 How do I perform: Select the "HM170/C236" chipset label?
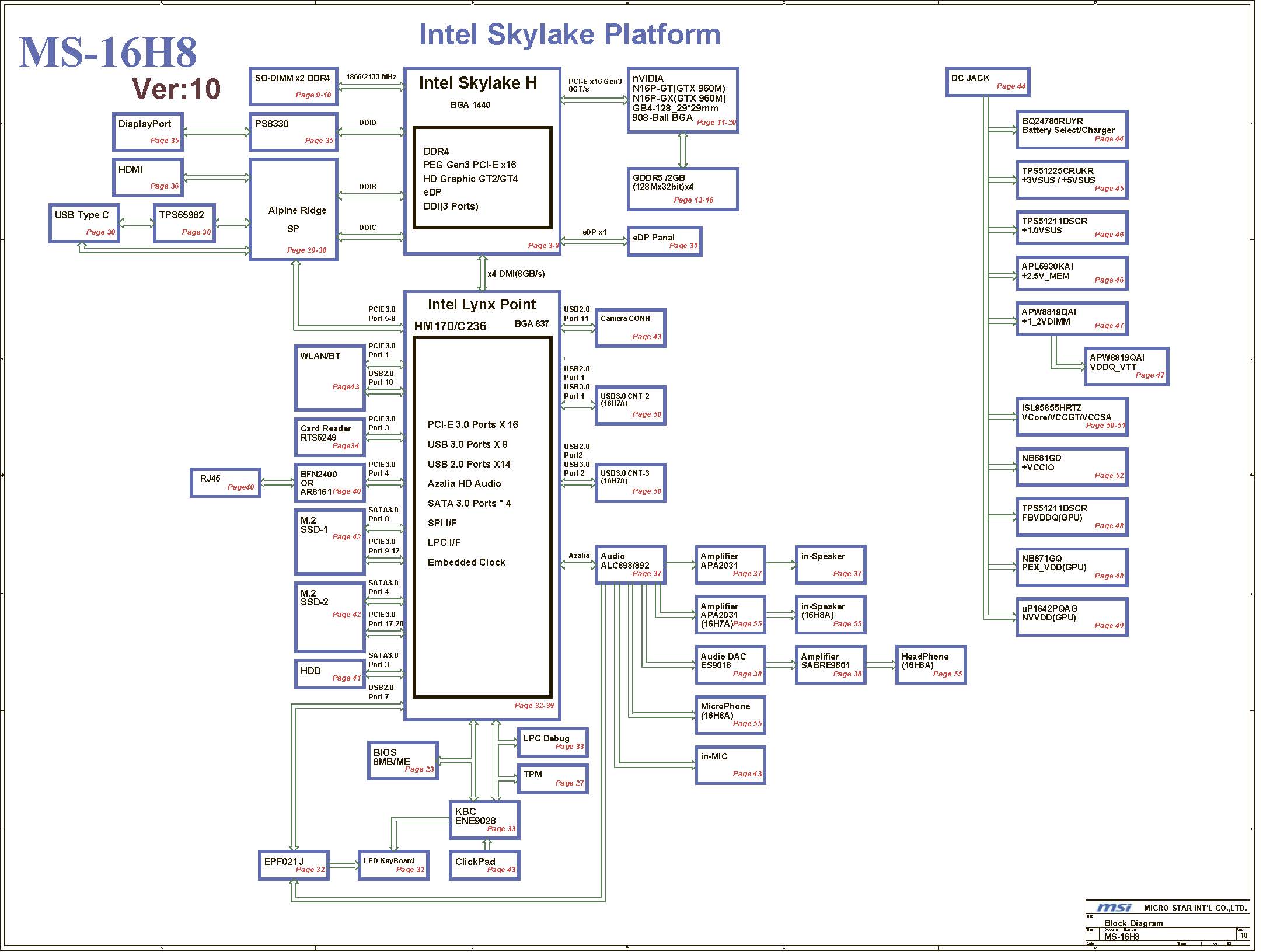pyautogui.click(x=450, y=326)
